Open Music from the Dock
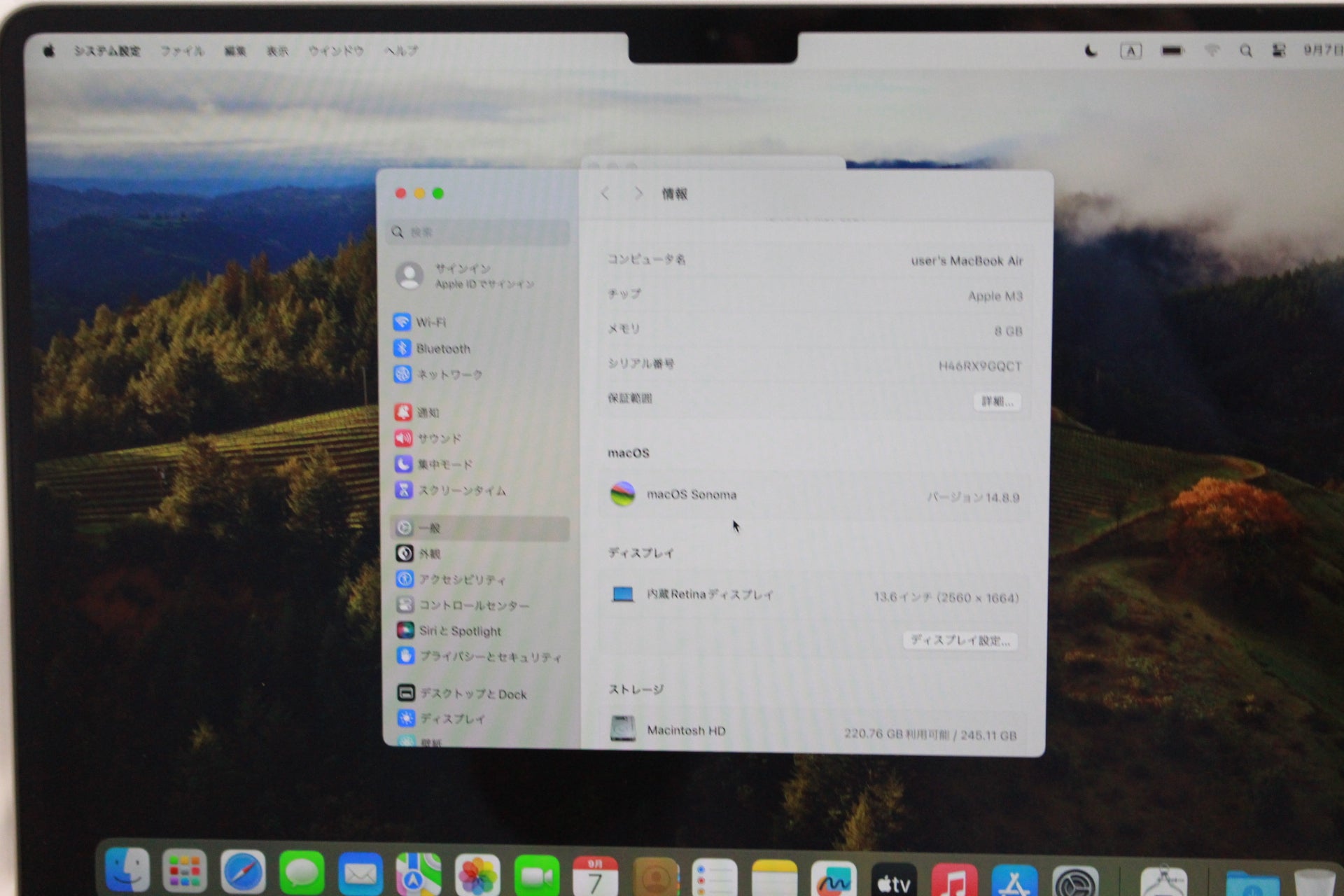Viewport: 1344px width, 896px height. (954, 881)
